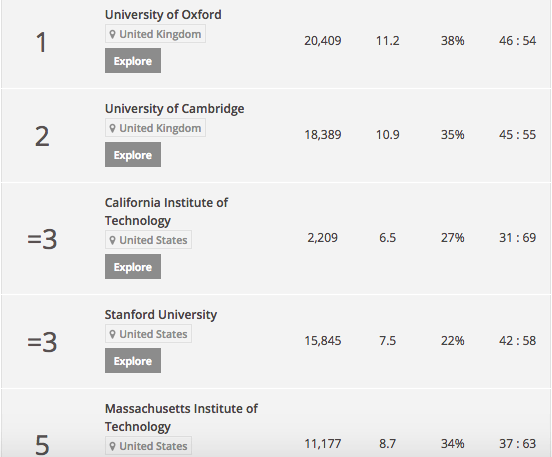Click the location pin icon in Caltech's United States tag
Screen dimensions: 552x457
tap(112, 240)
